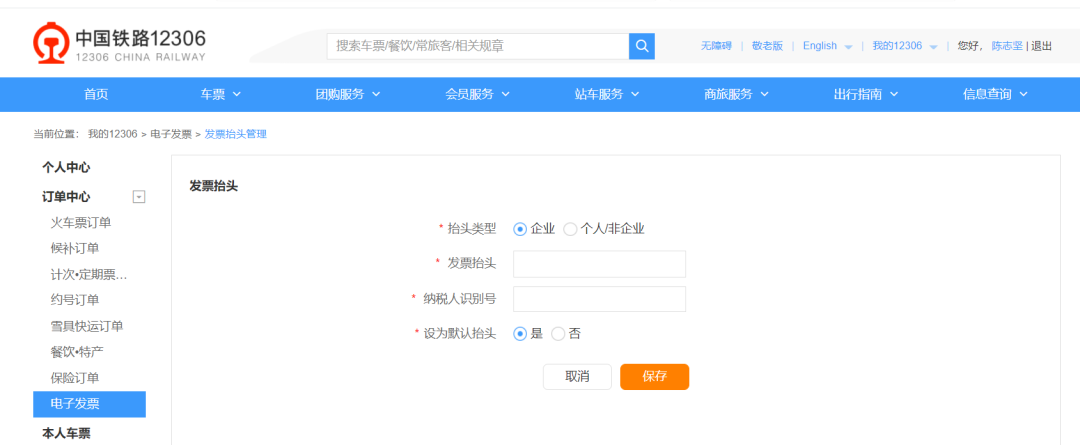Image resolution: width=1080 pixels, height=445 pixels.
Task: Choose 是 for default invoice title
Action: 520,334
